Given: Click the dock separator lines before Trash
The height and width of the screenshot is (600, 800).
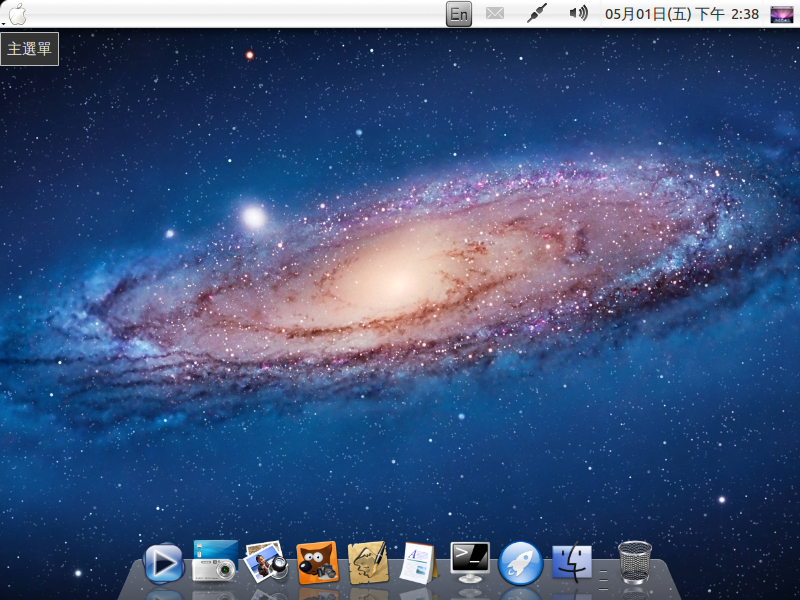Looking at the screenshot, I should click(x=603, y=575).
